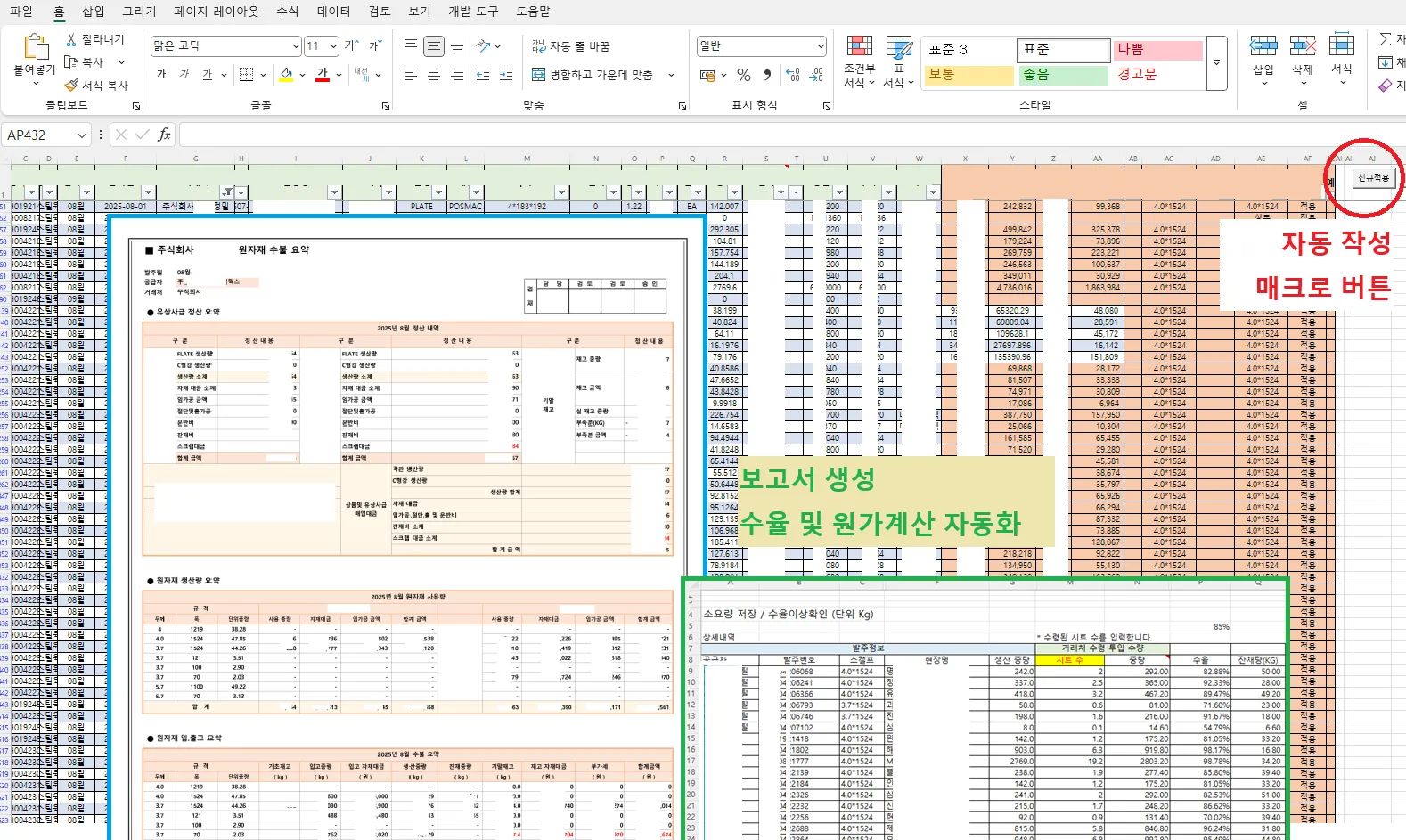1406x840 pixels.
Task: Apply the yellow fill color swatch
Action: coord(286,75)
